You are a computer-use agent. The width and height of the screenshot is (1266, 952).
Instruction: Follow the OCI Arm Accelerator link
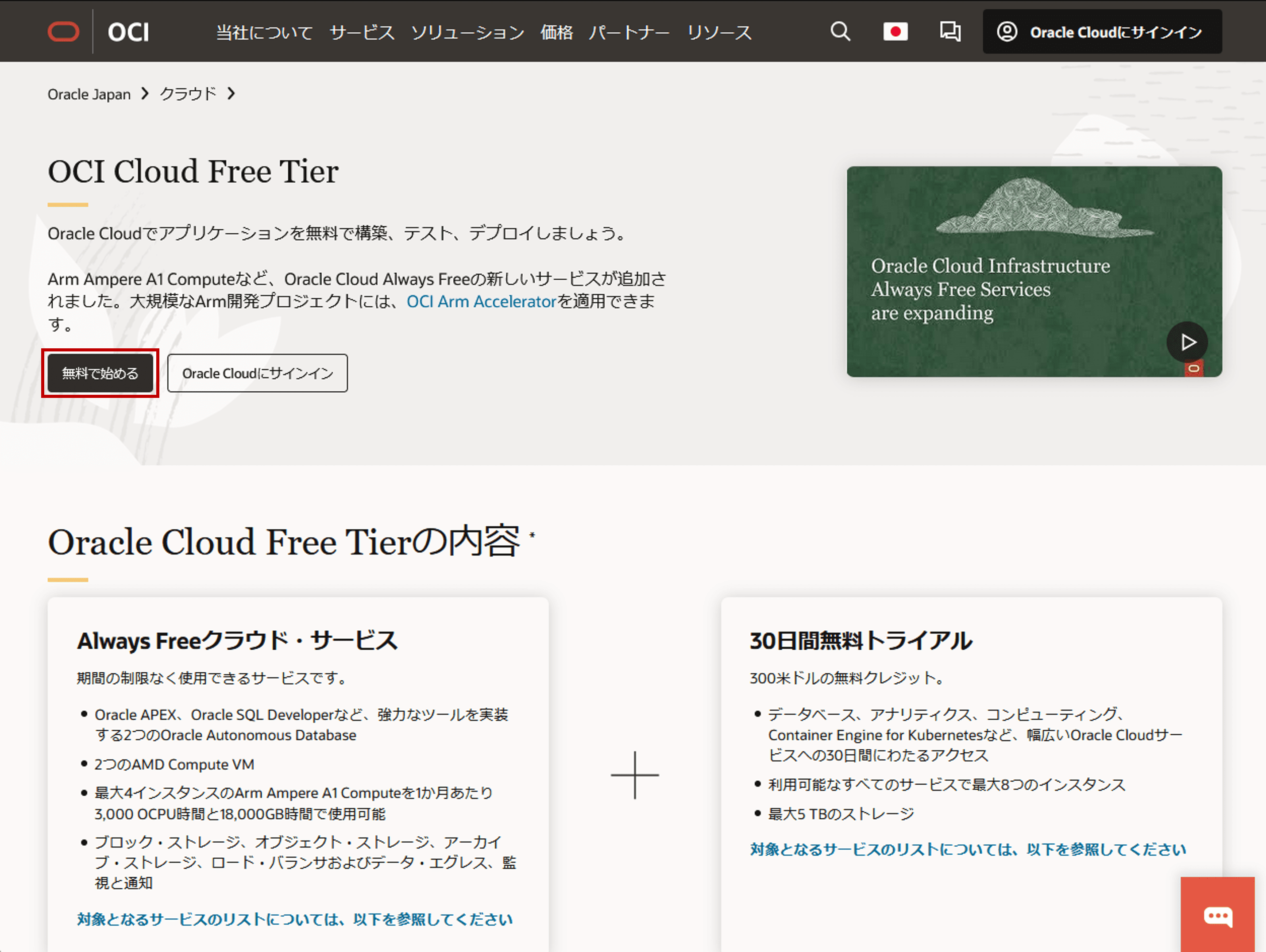click(481, 301)
